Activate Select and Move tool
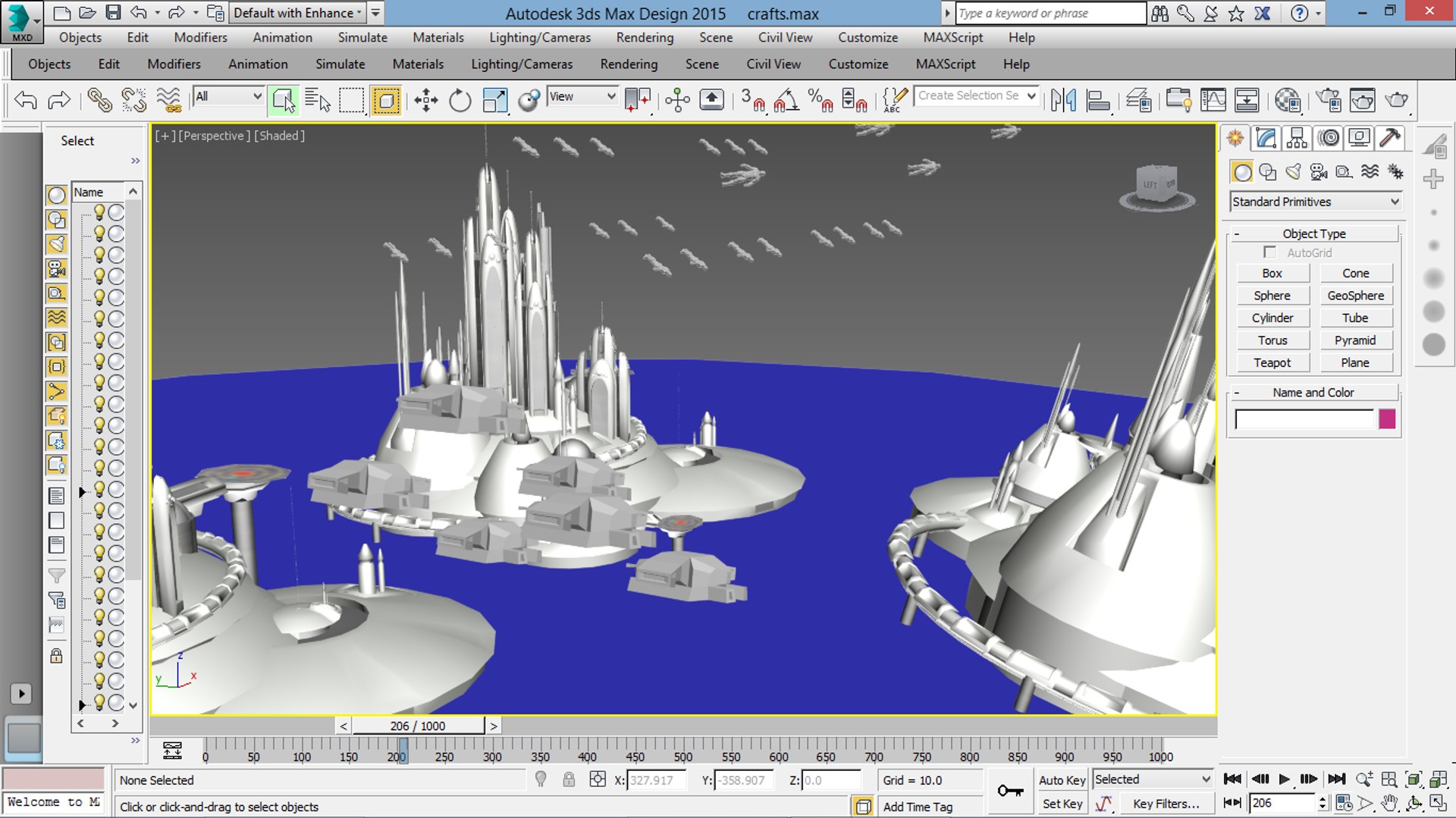This screenshot has height=818, width=1456. point(425,100)
